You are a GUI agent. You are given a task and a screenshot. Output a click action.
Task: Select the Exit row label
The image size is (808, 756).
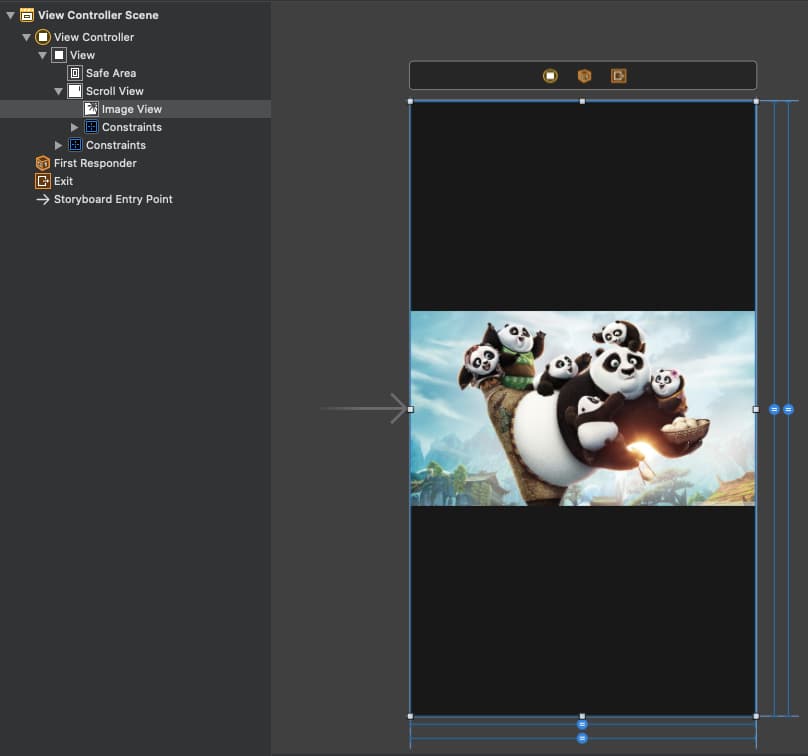63,181
